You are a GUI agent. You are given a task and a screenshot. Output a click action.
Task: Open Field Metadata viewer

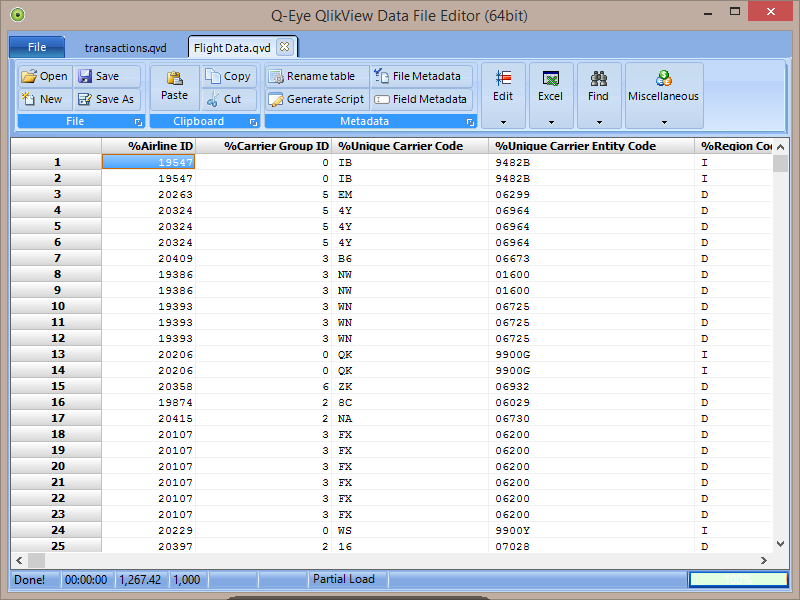[x=421, y=99]
